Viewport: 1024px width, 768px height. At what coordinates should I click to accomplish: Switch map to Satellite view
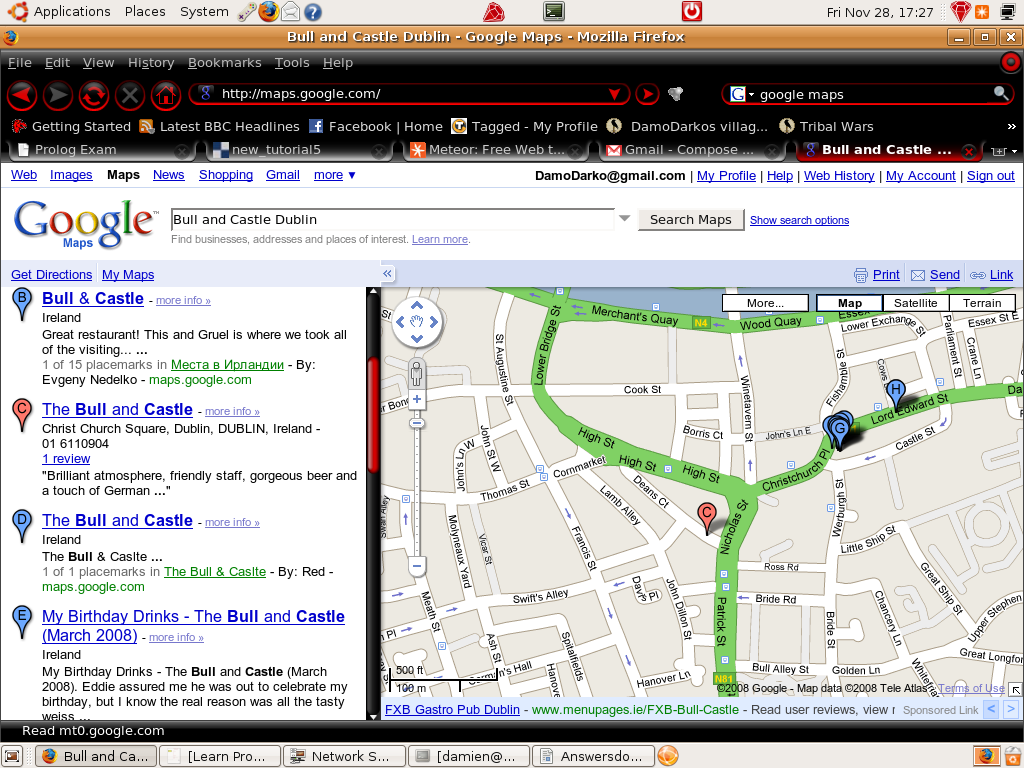coord(915,303)
